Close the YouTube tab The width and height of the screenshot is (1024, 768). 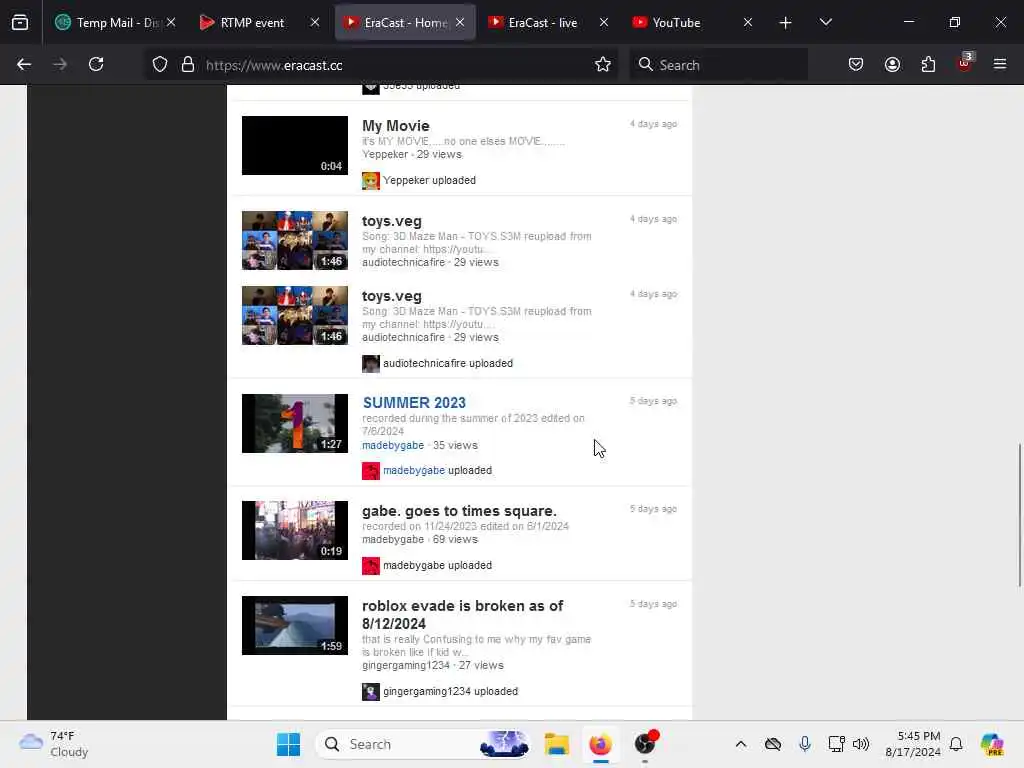pyautogui.click(x=748, y=23)
